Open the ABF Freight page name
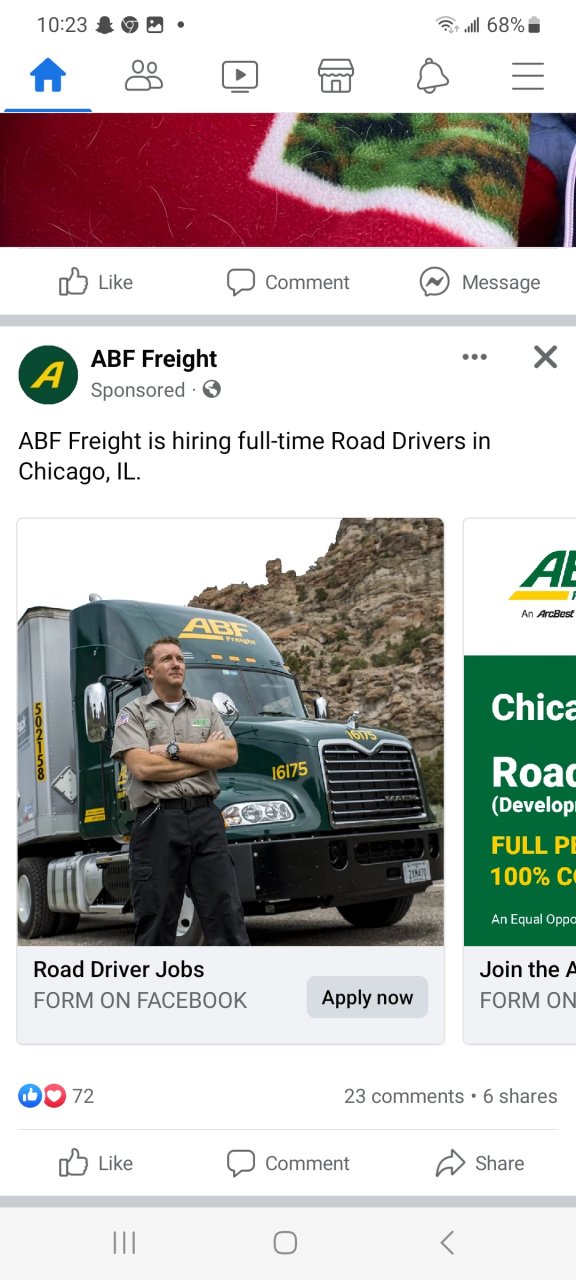This screenshot has height=1280, width=576. coord(154,359)
